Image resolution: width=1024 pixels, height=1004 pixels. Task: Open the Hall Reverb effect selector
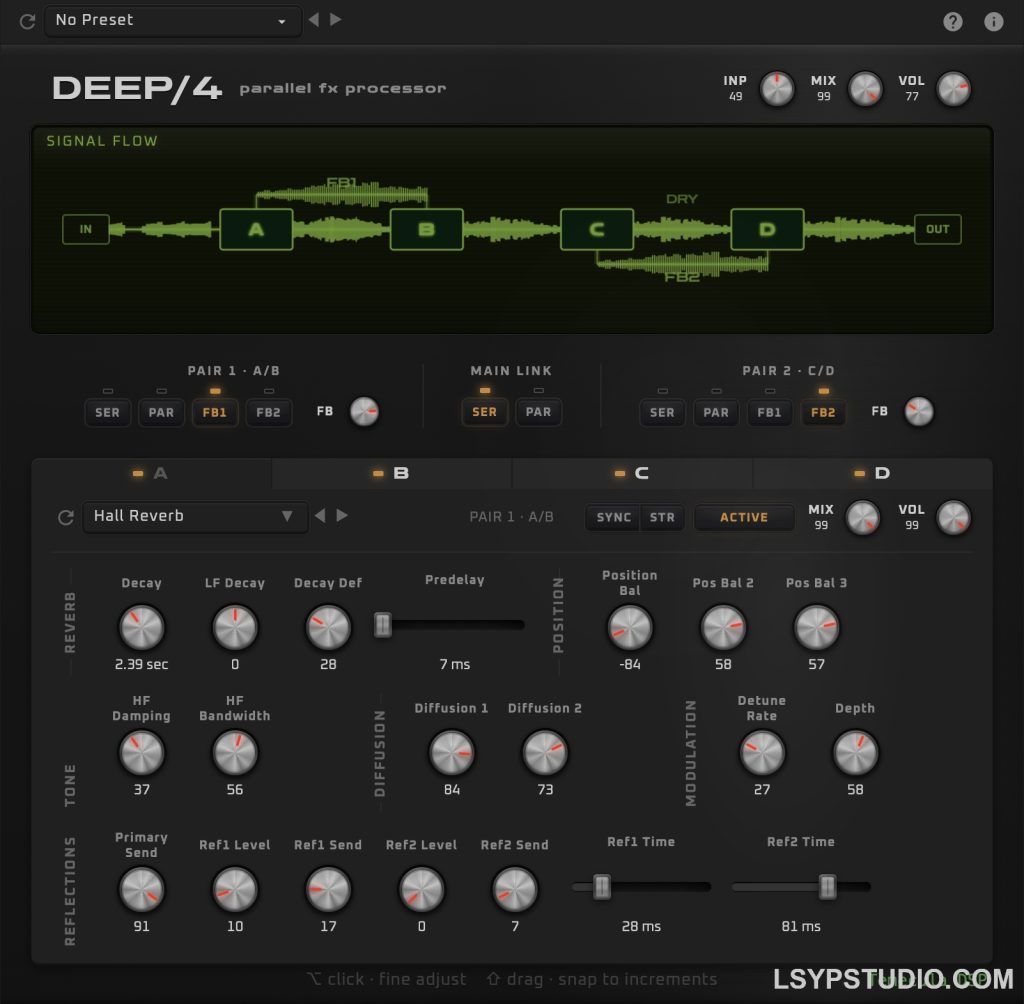point(195,517)
